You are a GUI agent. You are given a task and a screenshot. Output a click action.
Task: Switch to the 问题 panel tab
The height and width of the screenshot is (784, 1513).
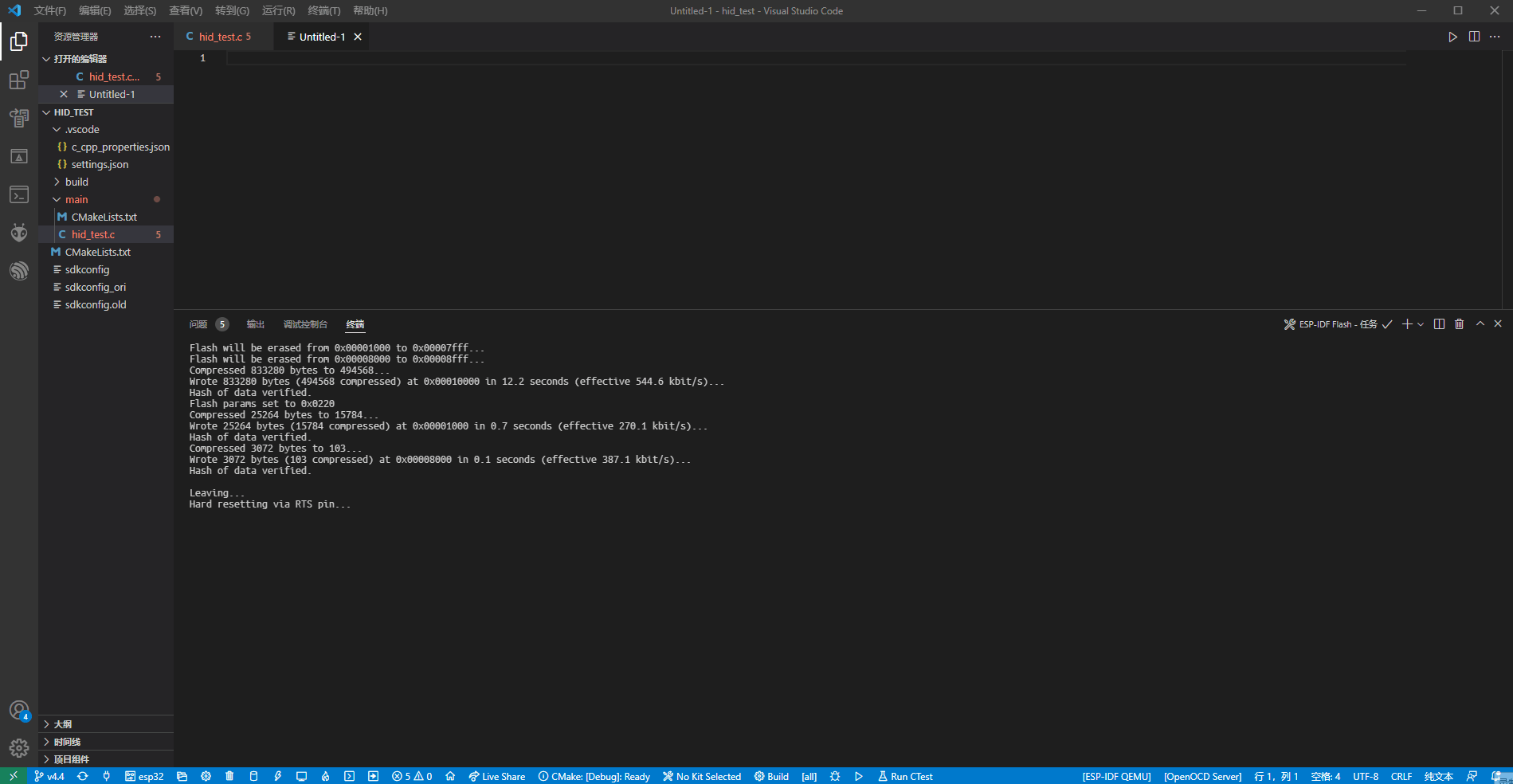tap(198, 324)
